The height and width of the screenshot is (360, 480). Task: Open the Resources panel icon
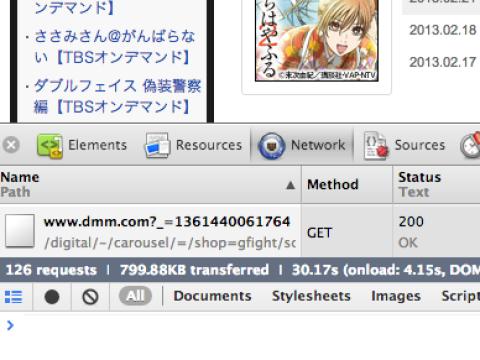coord(157,146)
